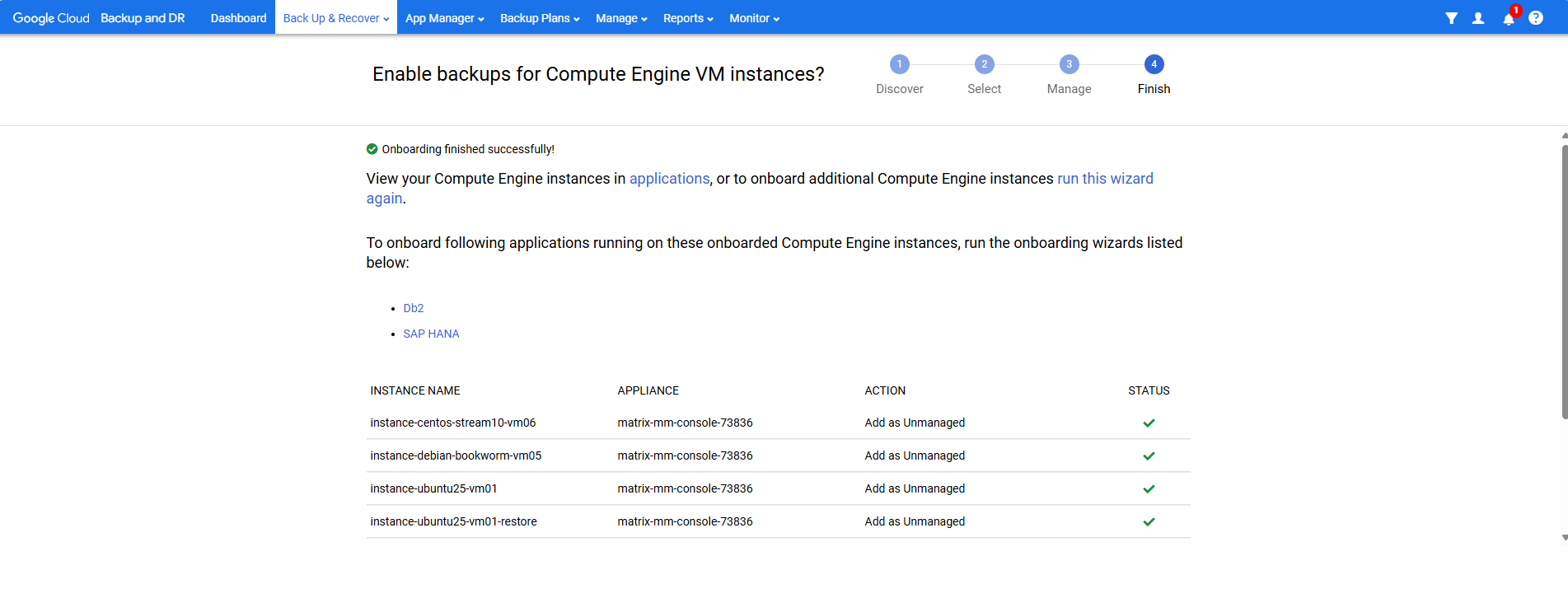Image resolution: width=1568 pixels, height=598 pixels.
Task: Open the notifications bell
Action: click(x=1508, y=18)
